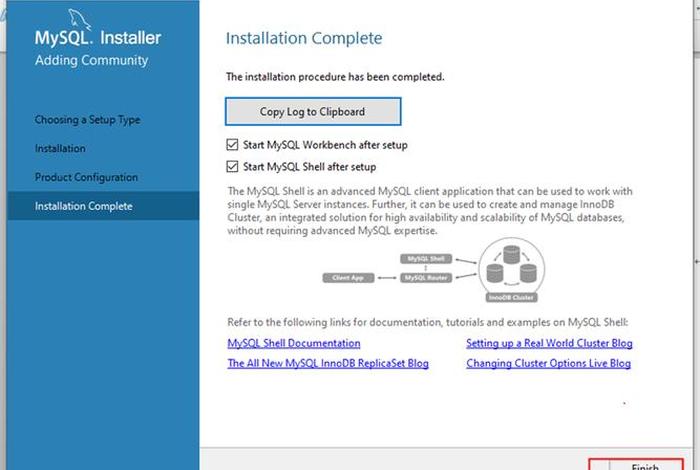Screen dimensions: 700x470
Task: Open Setting up a Real World Cluster Blog link
Action: pyautogui.click(x=549, y=343)
